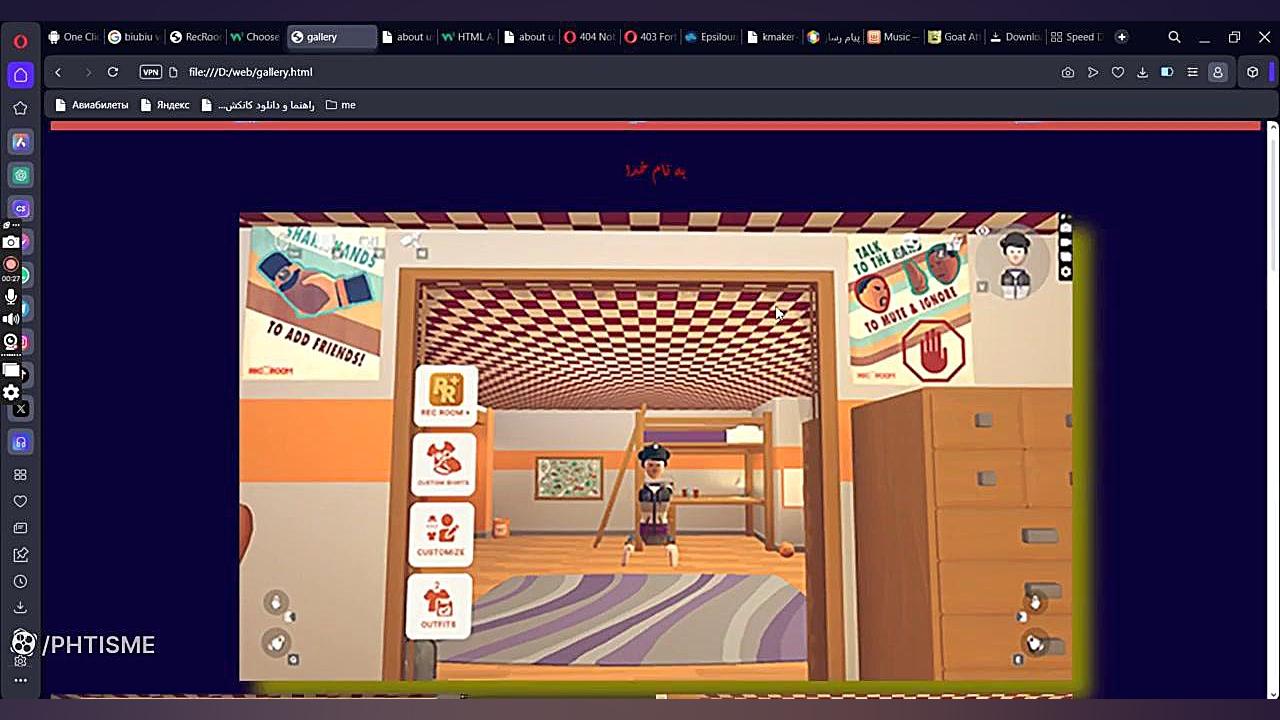The image size is (1280, 720).
Task: Click the reload page button
Action: click(x=113, y=72)
